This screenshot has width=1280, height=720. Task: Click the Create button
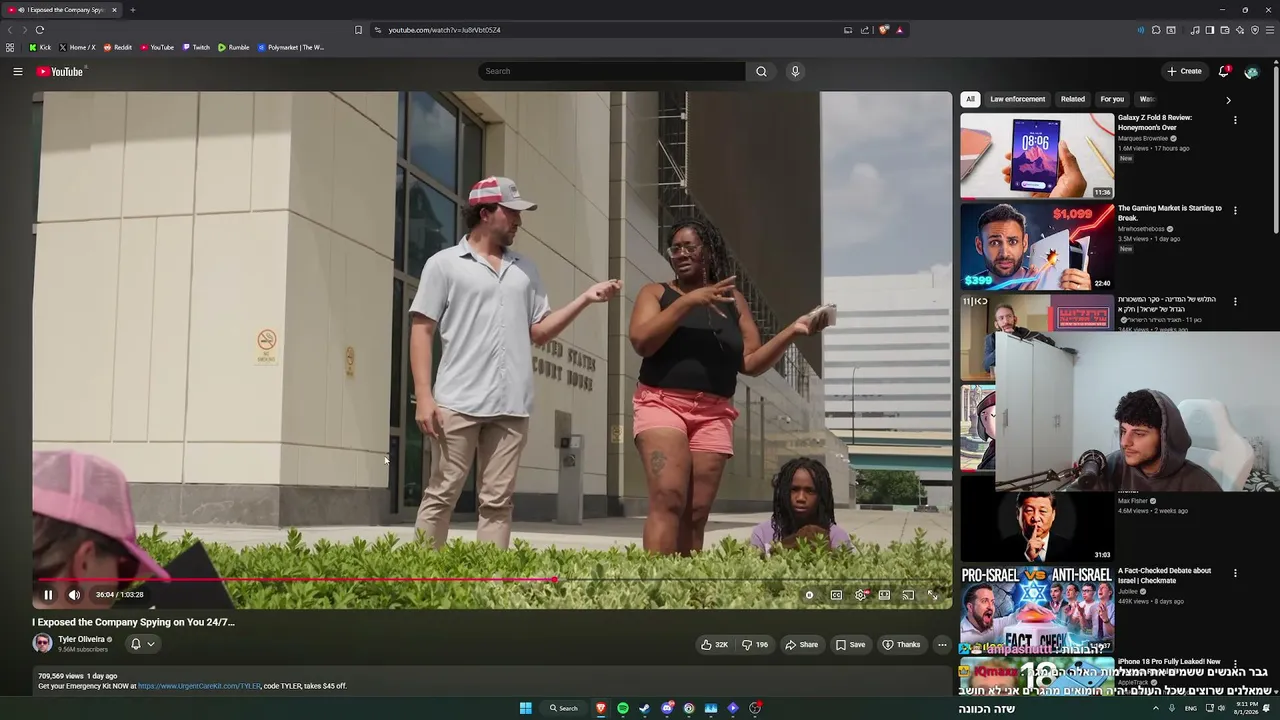[x=1184, y=71]
